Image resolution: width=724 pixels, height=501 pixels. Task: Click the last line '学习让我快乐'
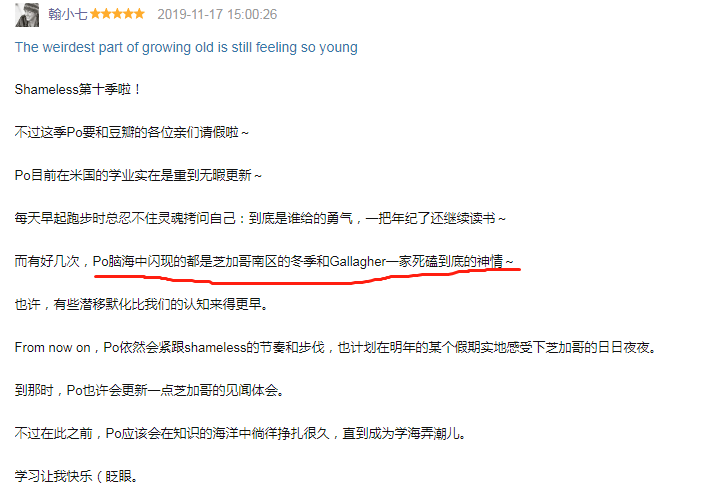coord(77,476)
